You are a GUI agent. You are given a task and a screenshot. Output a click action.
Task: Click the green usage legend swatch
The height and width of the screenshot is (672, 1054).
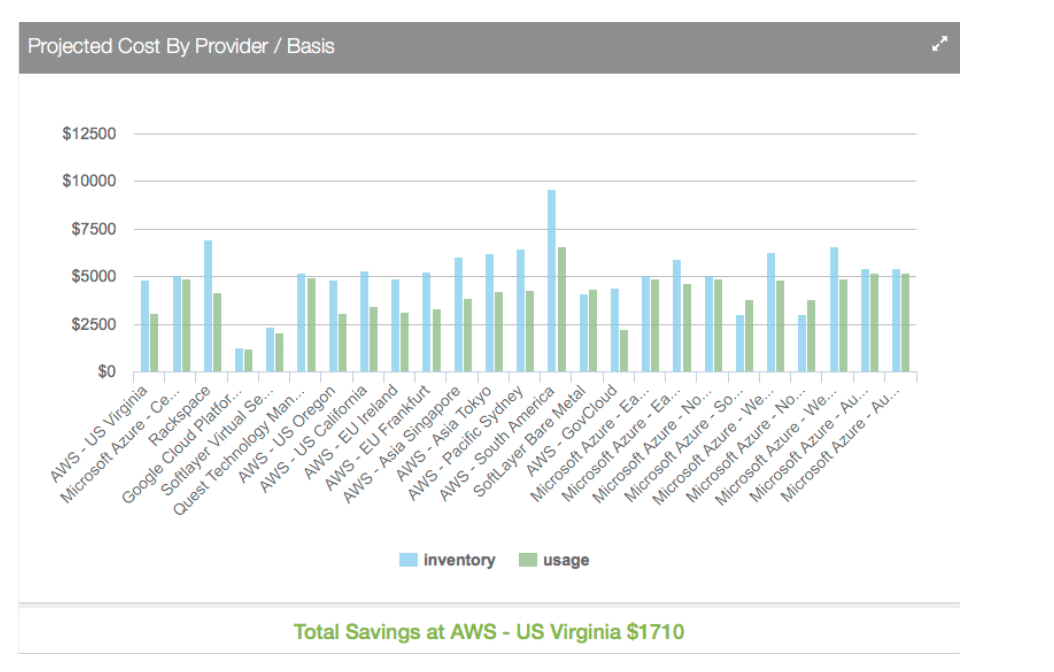click(527, 560)
